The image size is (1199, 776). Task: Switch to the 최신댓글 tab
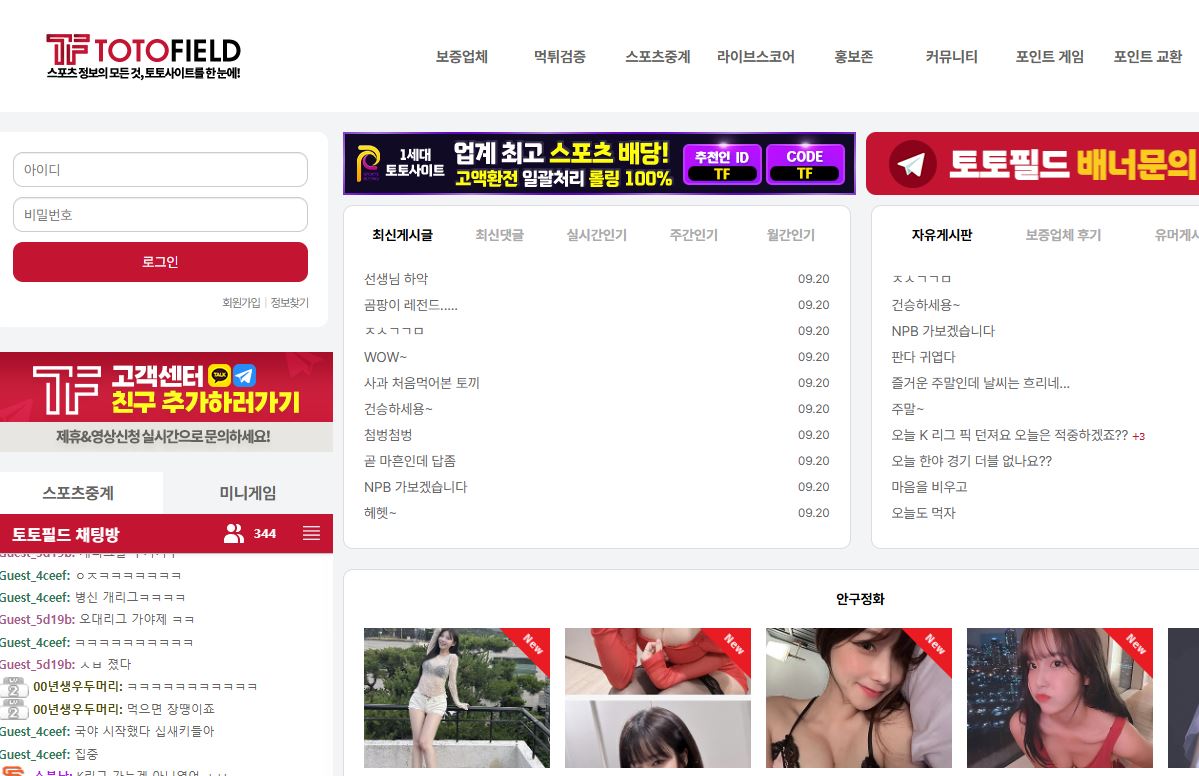tap(499, 235)
